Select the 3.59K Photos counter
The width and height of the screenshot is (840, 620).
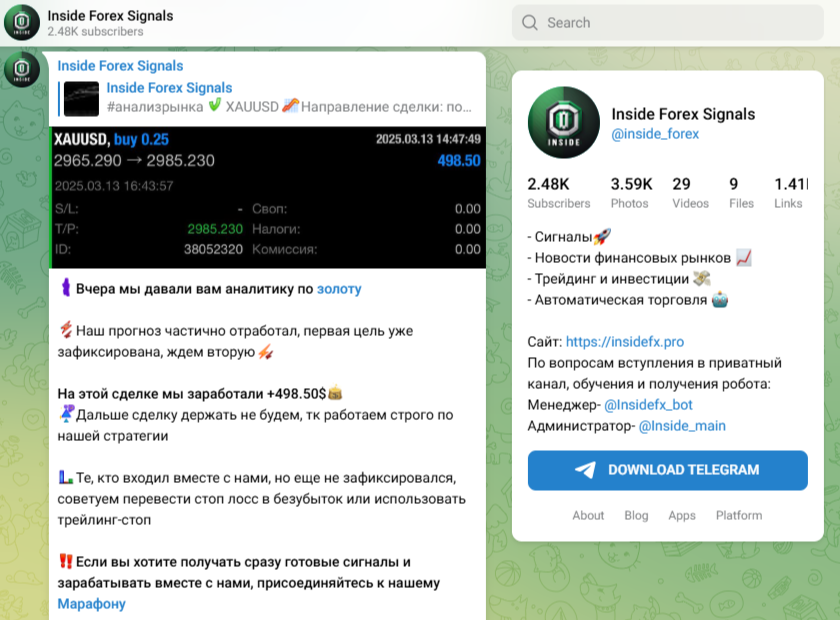point(632,193)
